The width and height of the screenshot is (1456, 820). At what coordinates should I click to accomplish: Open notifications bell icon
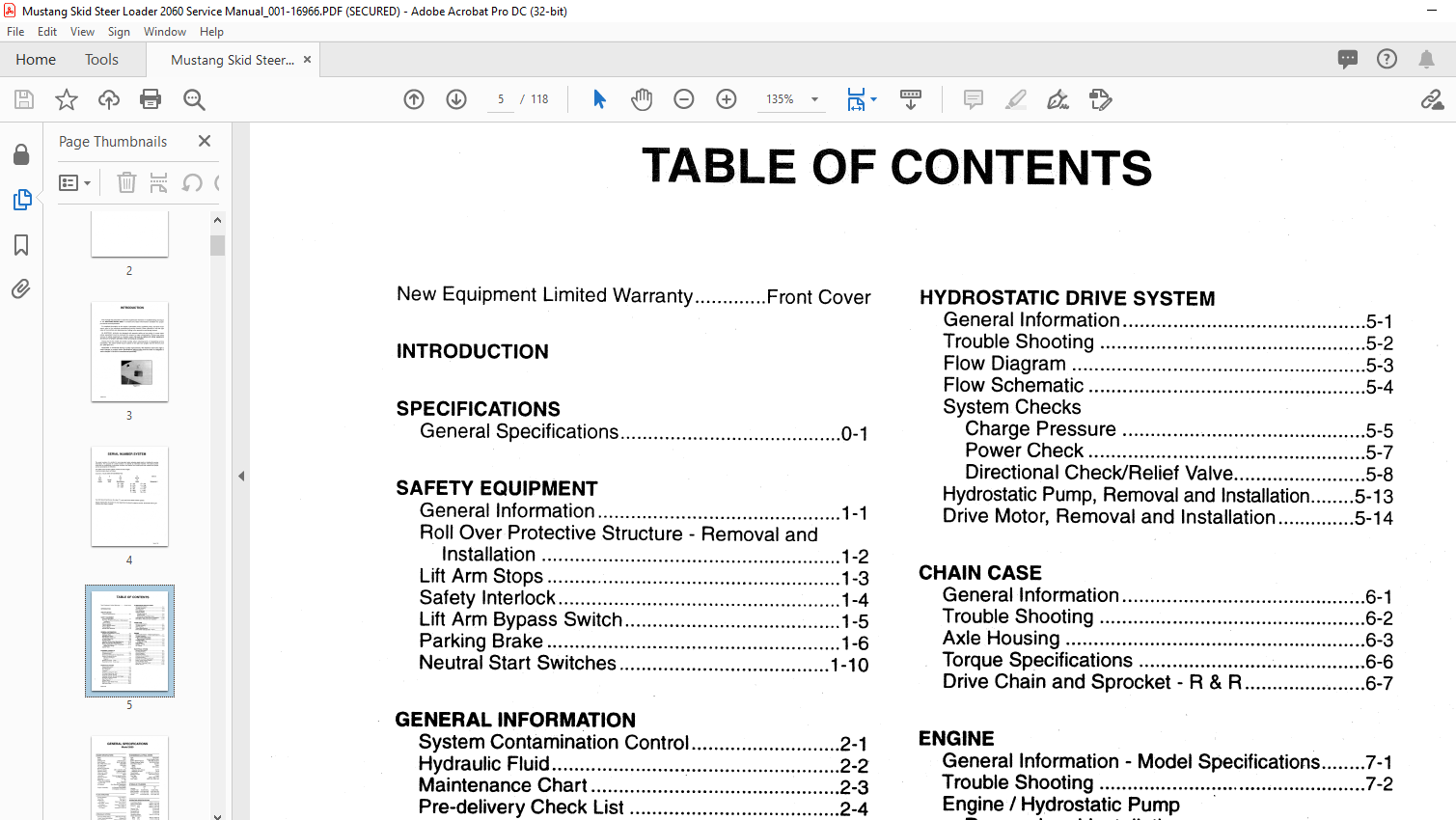tap(1426, 59)
